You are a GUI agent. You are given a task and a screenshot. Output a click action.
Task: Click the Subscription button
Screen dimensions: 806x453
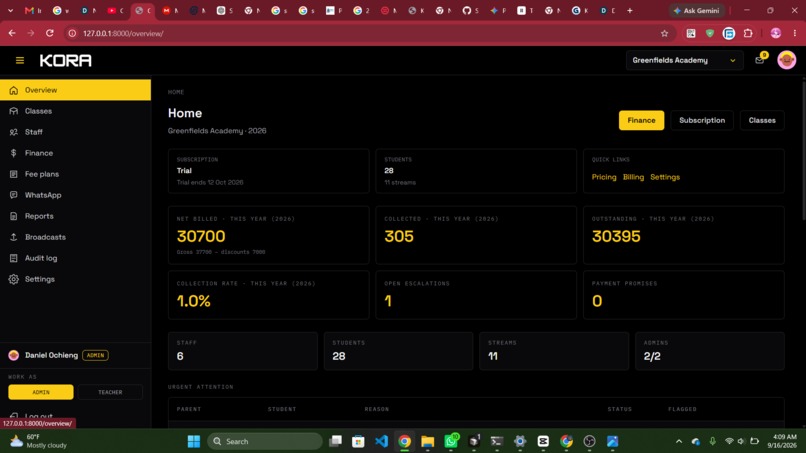click(x=702, y=120)
